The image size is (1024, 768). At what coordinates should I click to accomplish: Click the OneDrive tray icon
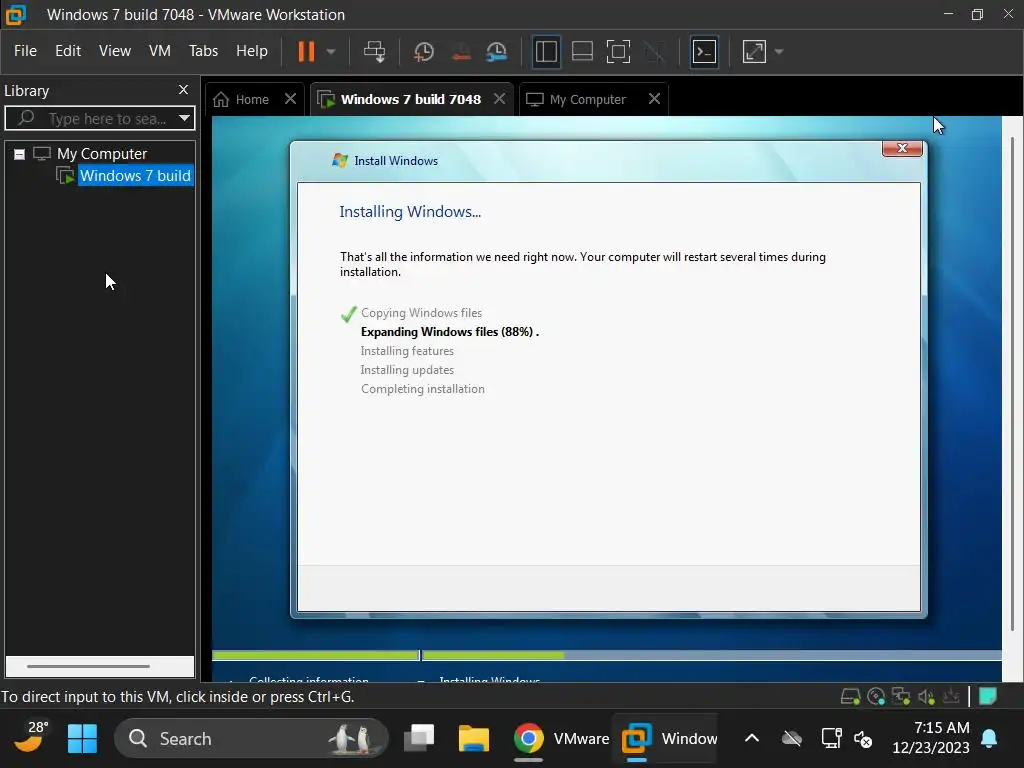tap(792, 739)
